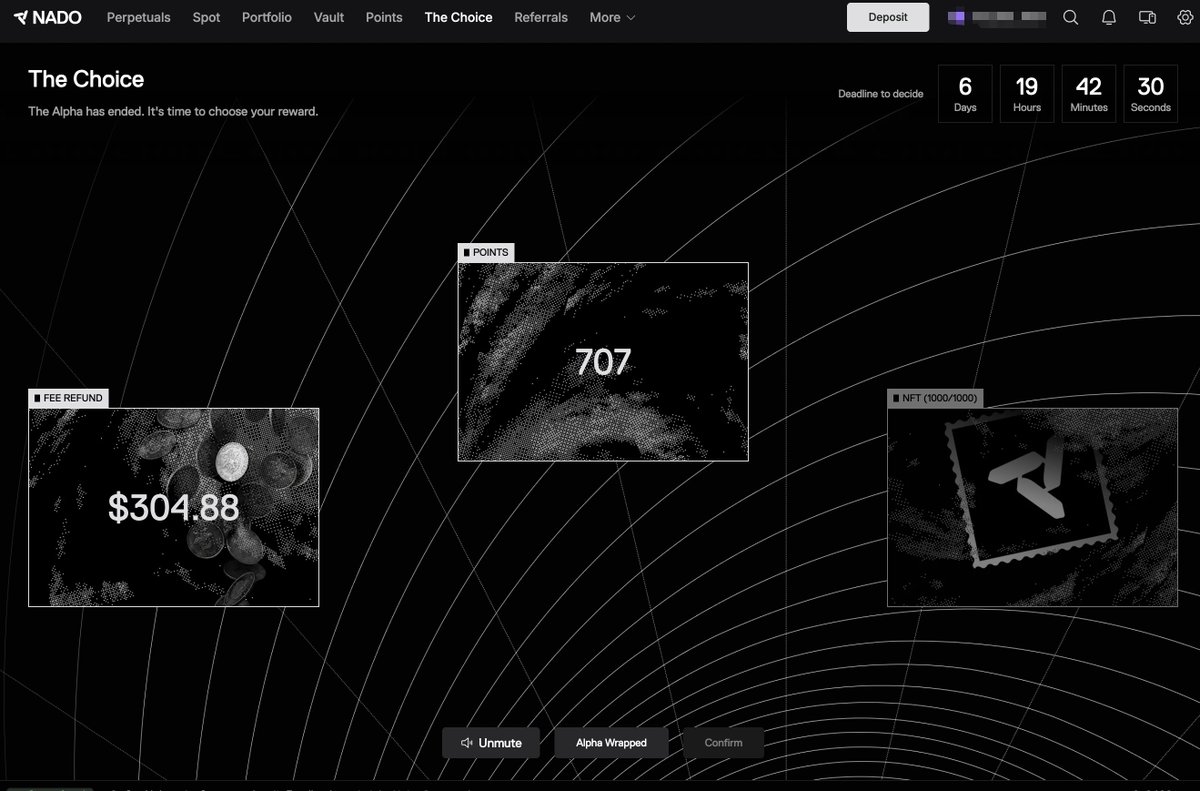
Task: Select the Points 707 card
Action: point(603,362)
